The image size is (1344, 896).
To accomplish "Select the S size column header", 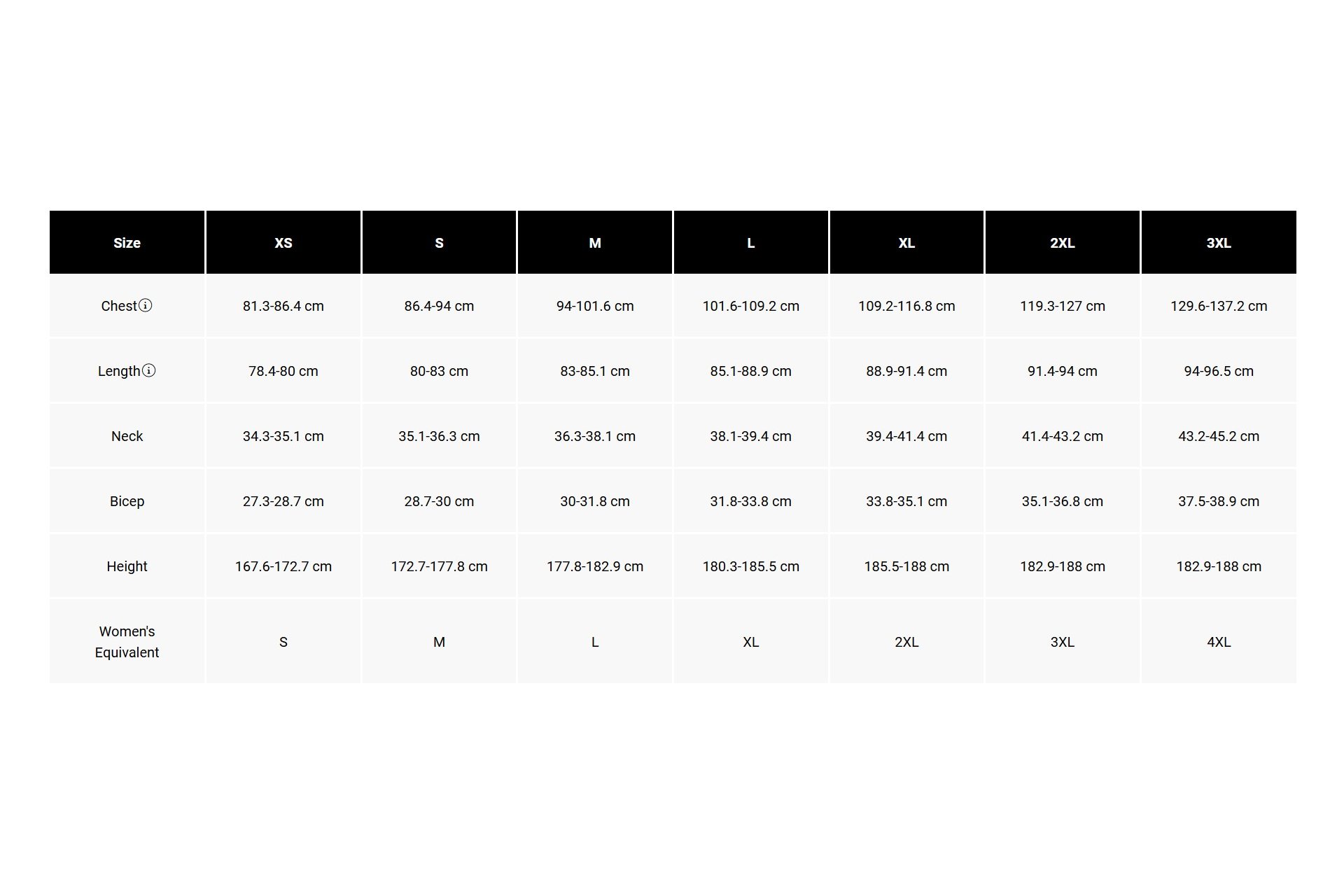I will point(439,242).
